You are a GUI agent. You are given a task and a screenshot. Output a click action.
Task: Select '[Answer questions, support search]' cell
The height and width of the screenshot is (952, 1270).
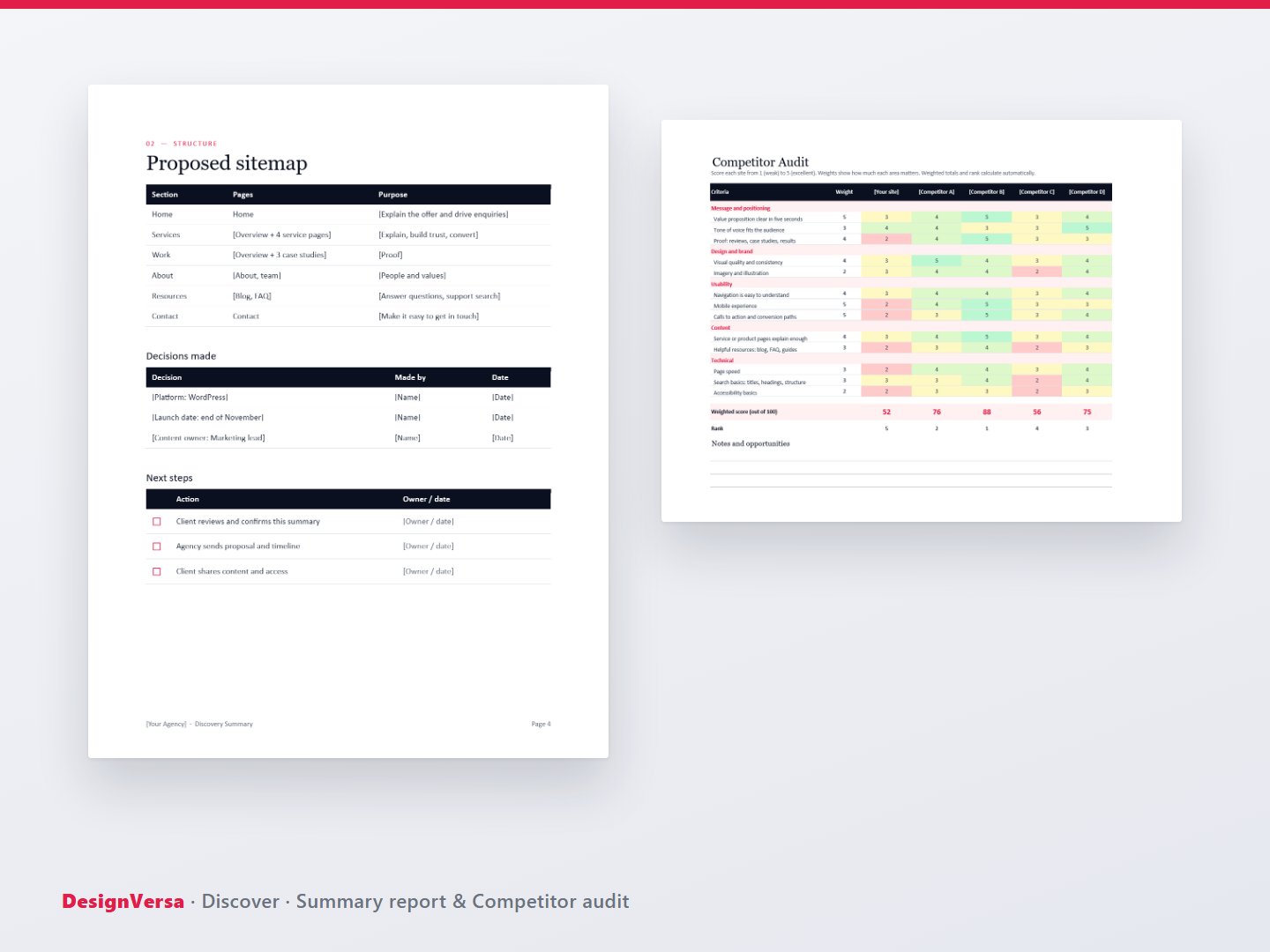click(x=439, y=296)
